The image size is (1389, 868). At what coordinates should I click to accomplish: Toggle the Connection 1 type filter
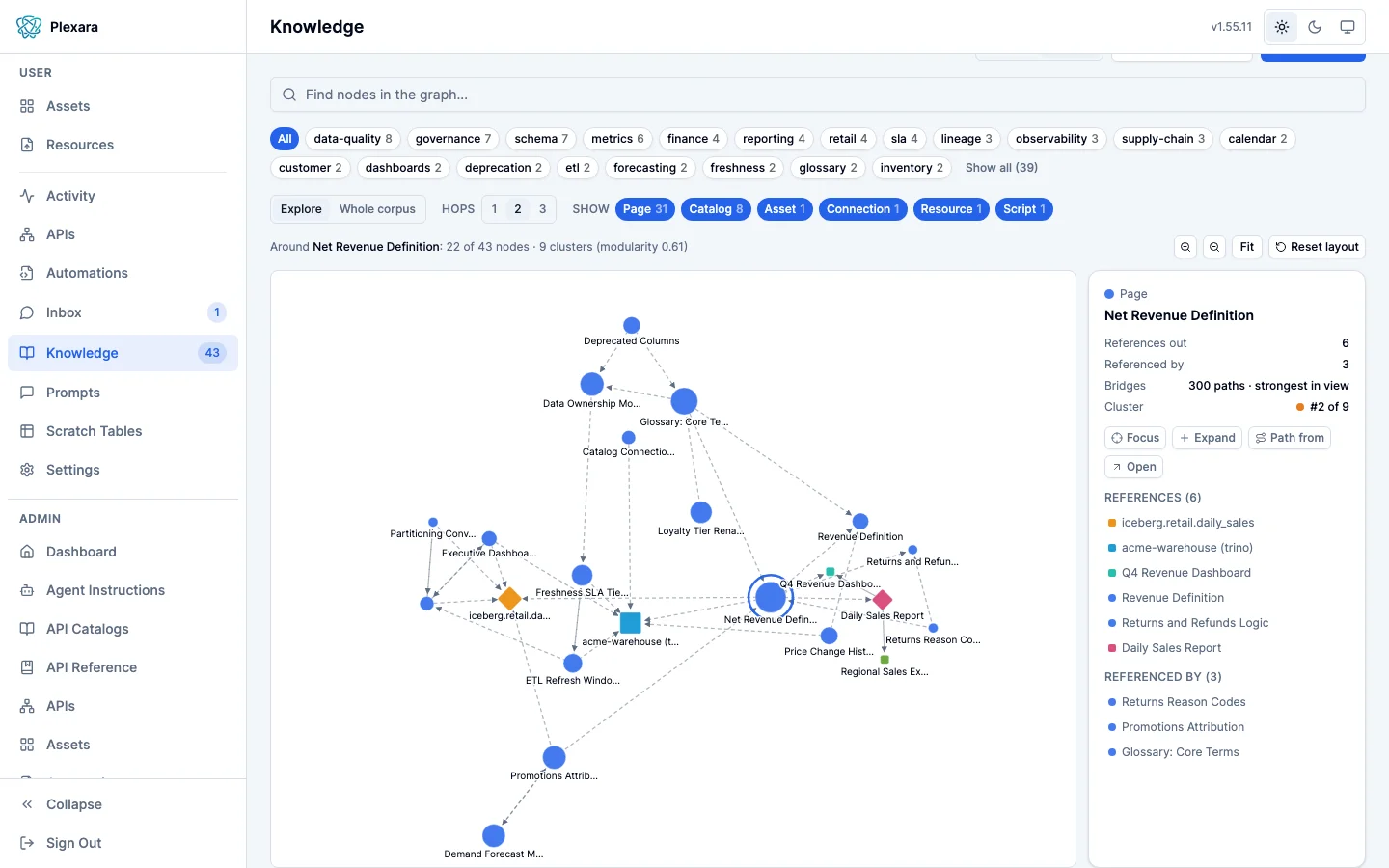coord(863,209)
